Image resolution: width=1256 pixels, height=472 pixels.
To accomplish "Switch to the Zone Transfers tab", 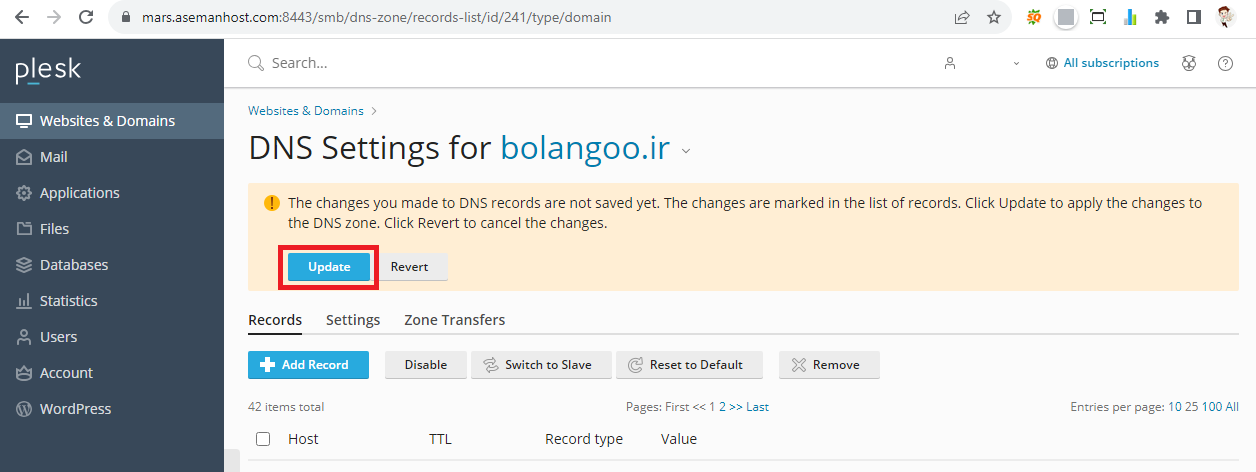I will coord(454,320).
